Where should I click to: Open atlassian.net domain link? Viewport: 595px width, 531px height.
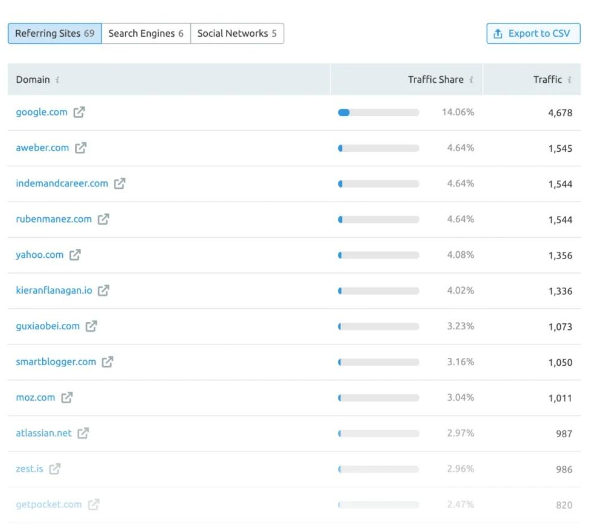[44, 433]
